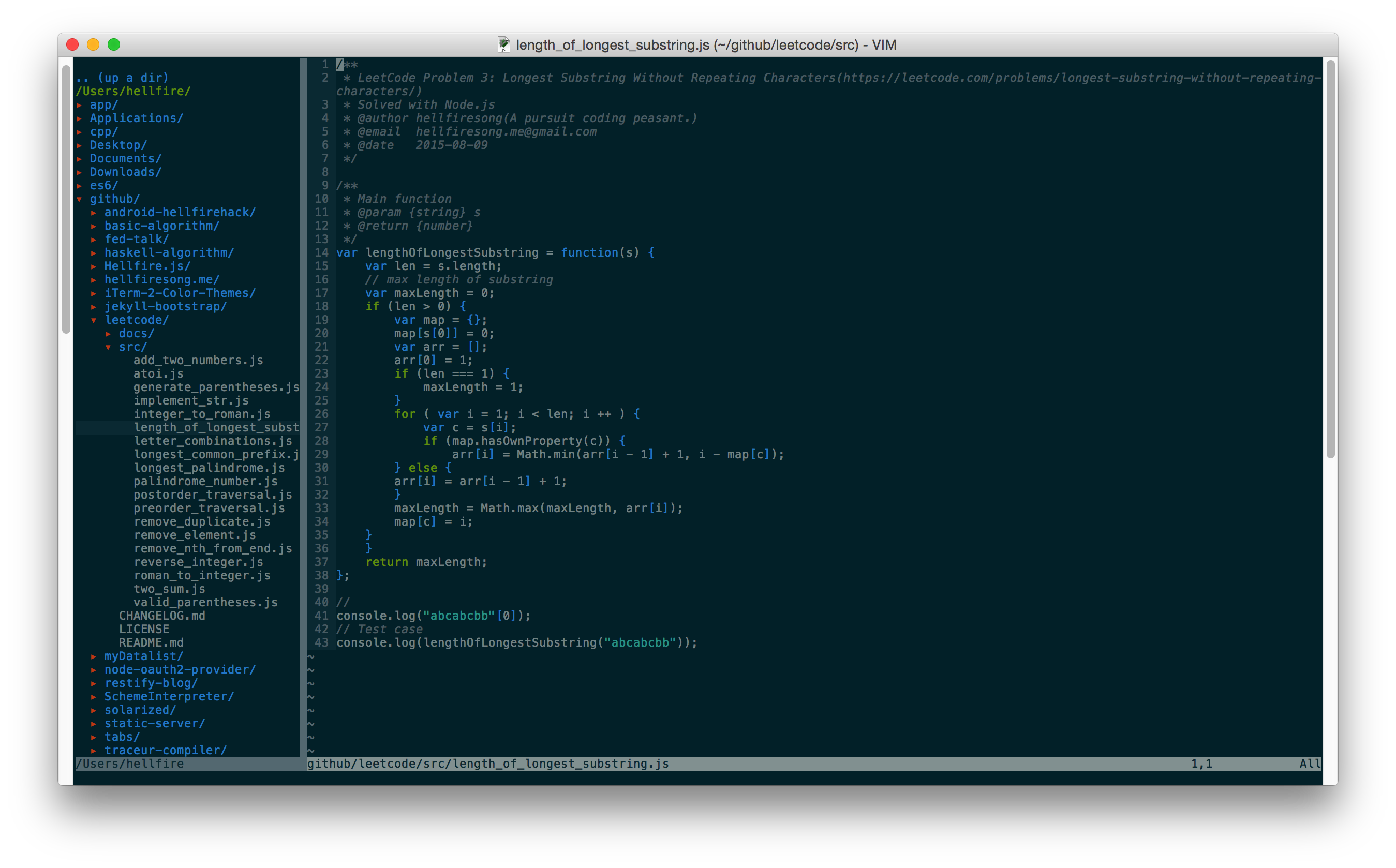Collapse the github/ folder arrow
The height and width of the screenshot is (868, 1396).
(79, 199)
